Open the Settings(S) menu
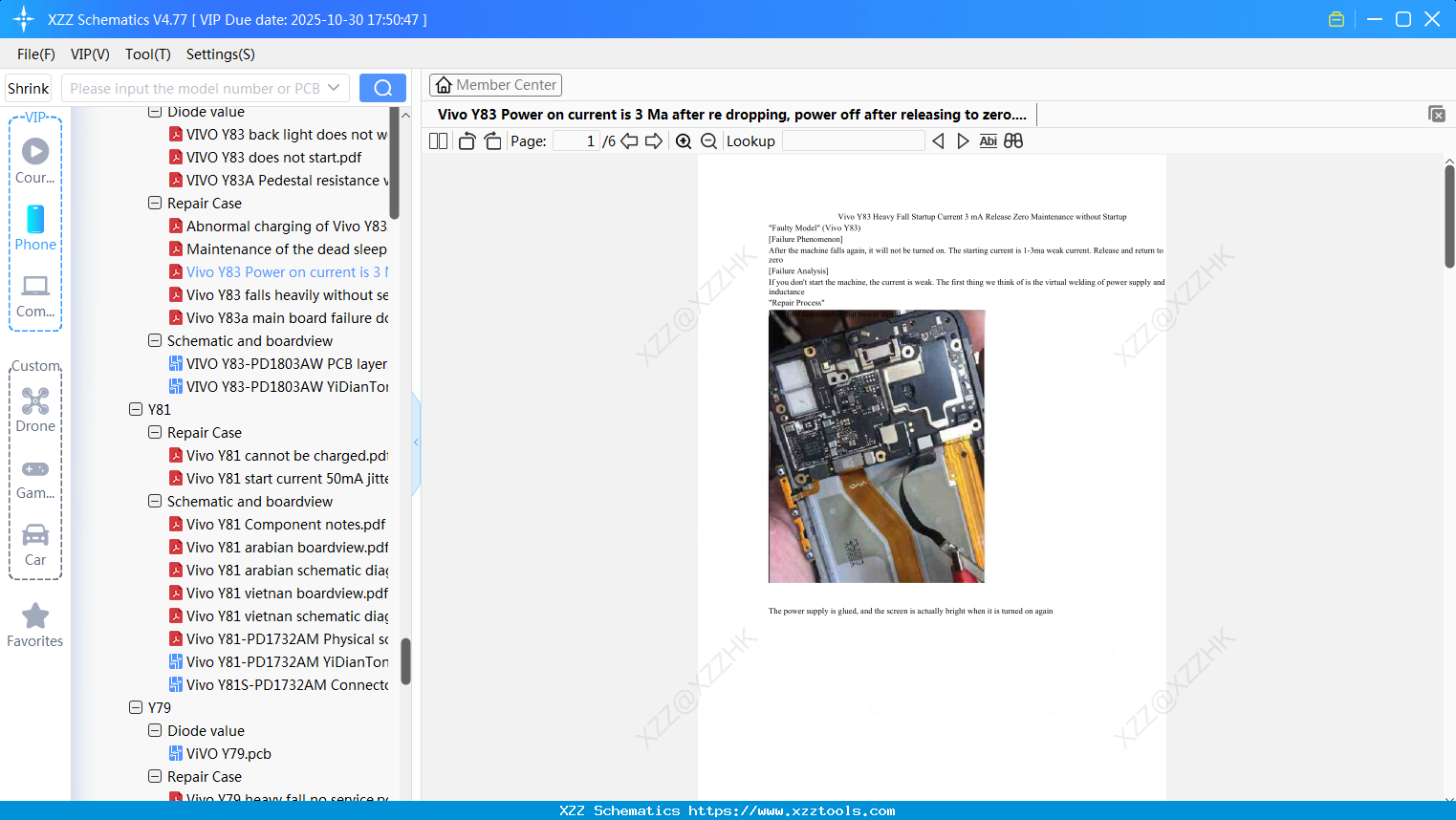The image size is (1456, 820). pyautogui.click(x=221, y=54)
